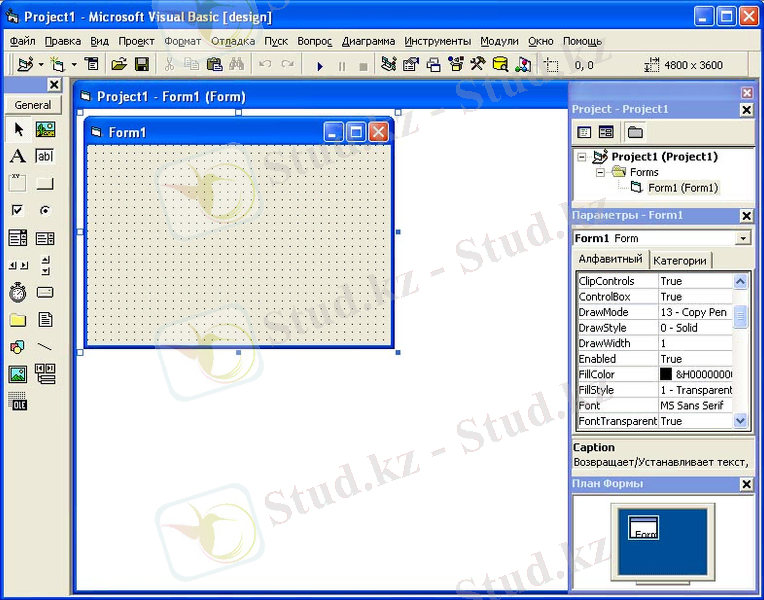Click the FillColor black color swatch

pos(666,374)
